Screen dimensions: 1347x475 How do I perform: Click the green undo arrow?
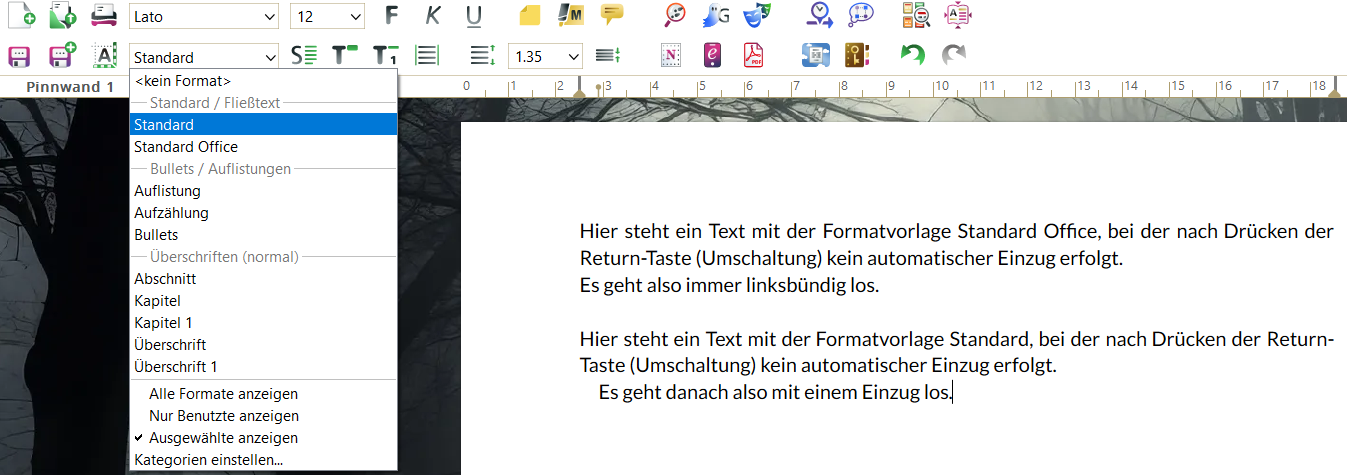coord(912,56)
